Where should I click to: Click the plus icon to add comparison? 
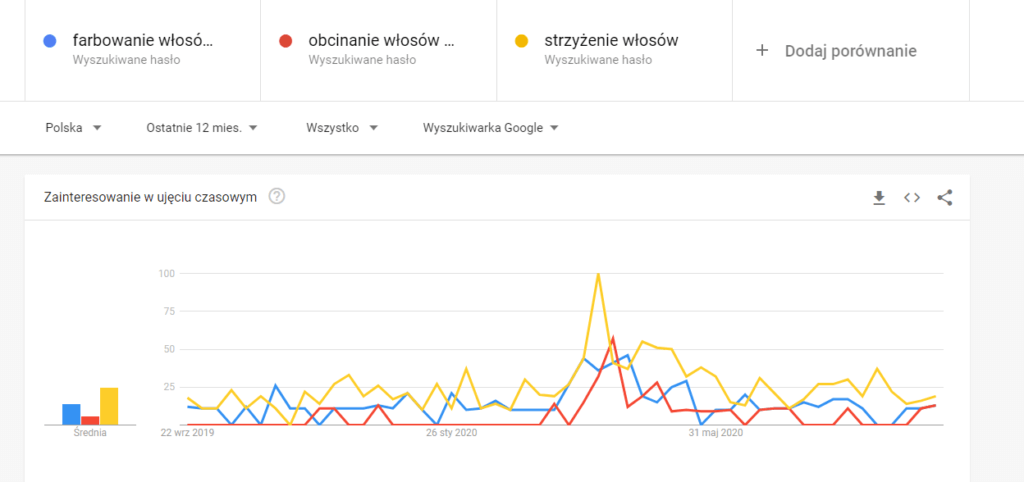(x=762, y=51)
